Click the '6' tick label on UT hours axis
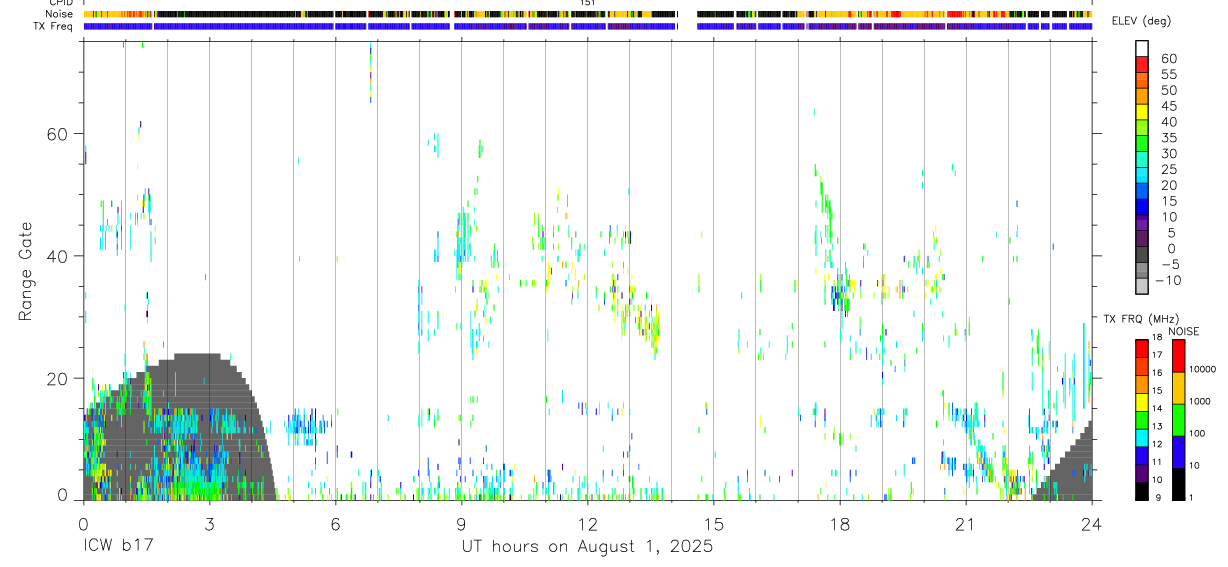This screenshot has width=1228, height=567. (335, 523)
